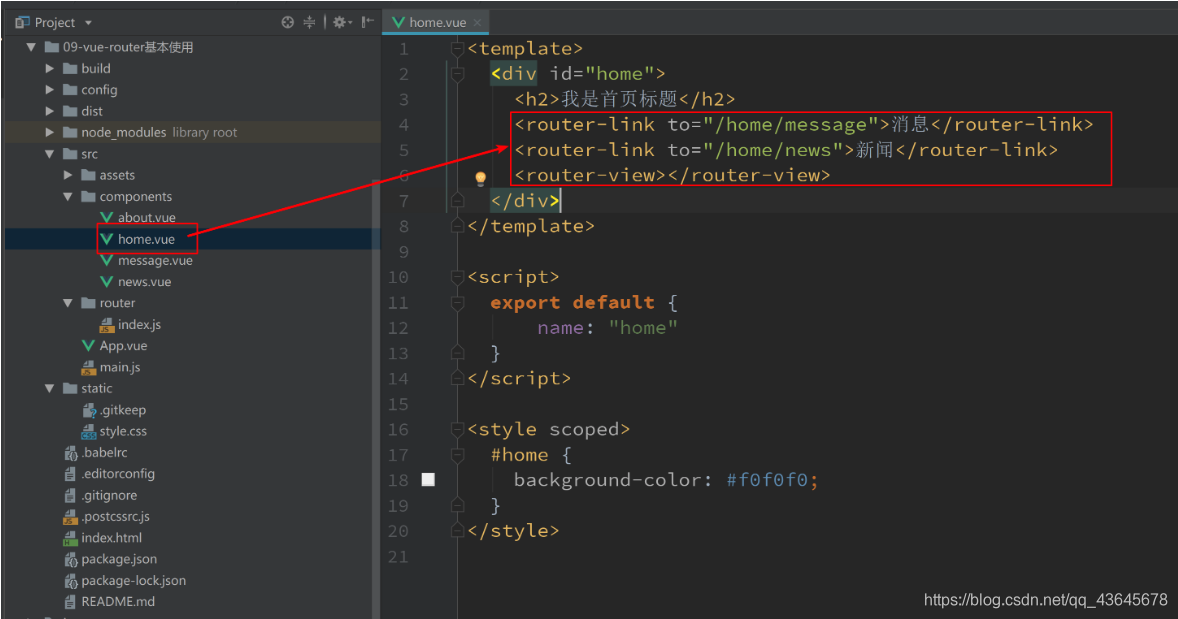Select home.vue in the project tree
Screen dimensions: 1178x619
146,239
